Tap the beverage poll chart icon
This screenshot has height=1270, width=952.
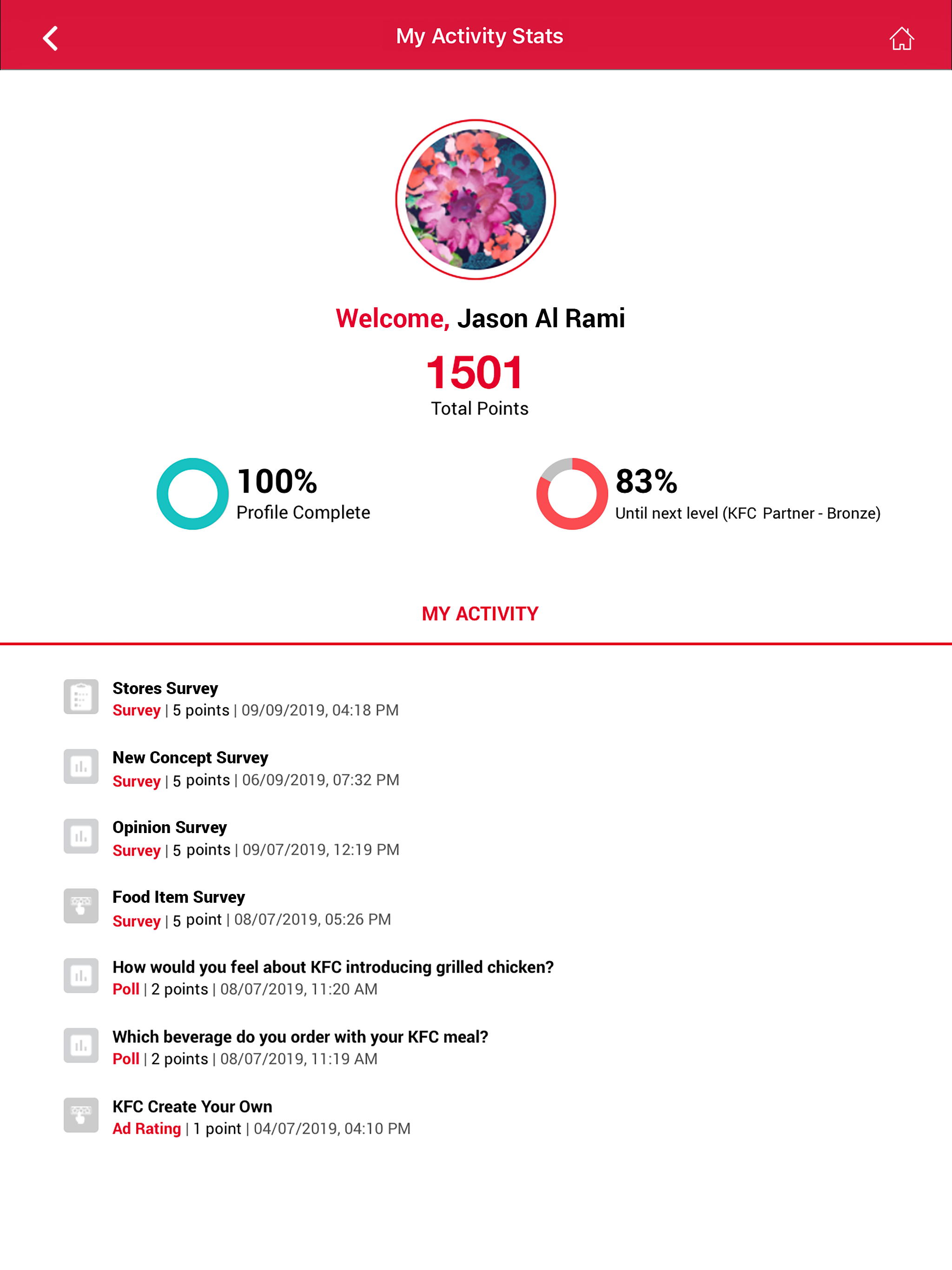pyautogui.click(x=81, y=1045)
